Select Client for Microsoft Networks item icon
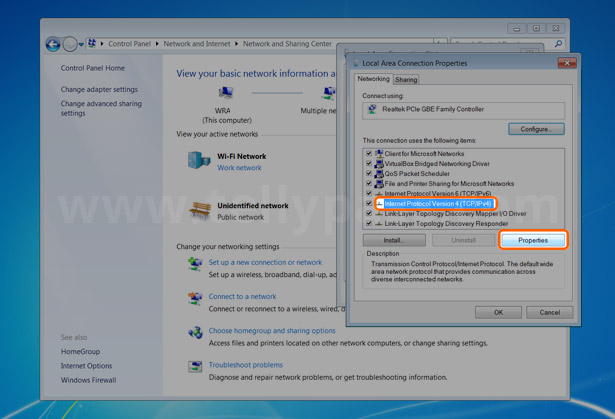615x419 pixels. click(x=379, y=153)
